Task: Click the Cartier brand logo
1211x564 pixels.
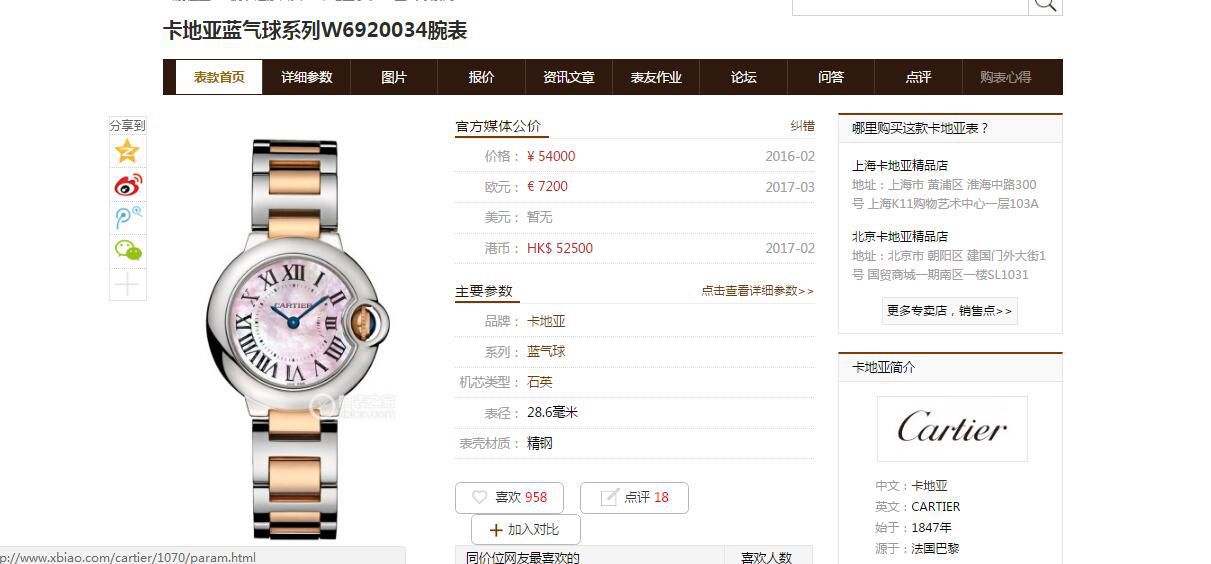Action: pyautogui.click(x=952, y=429)
